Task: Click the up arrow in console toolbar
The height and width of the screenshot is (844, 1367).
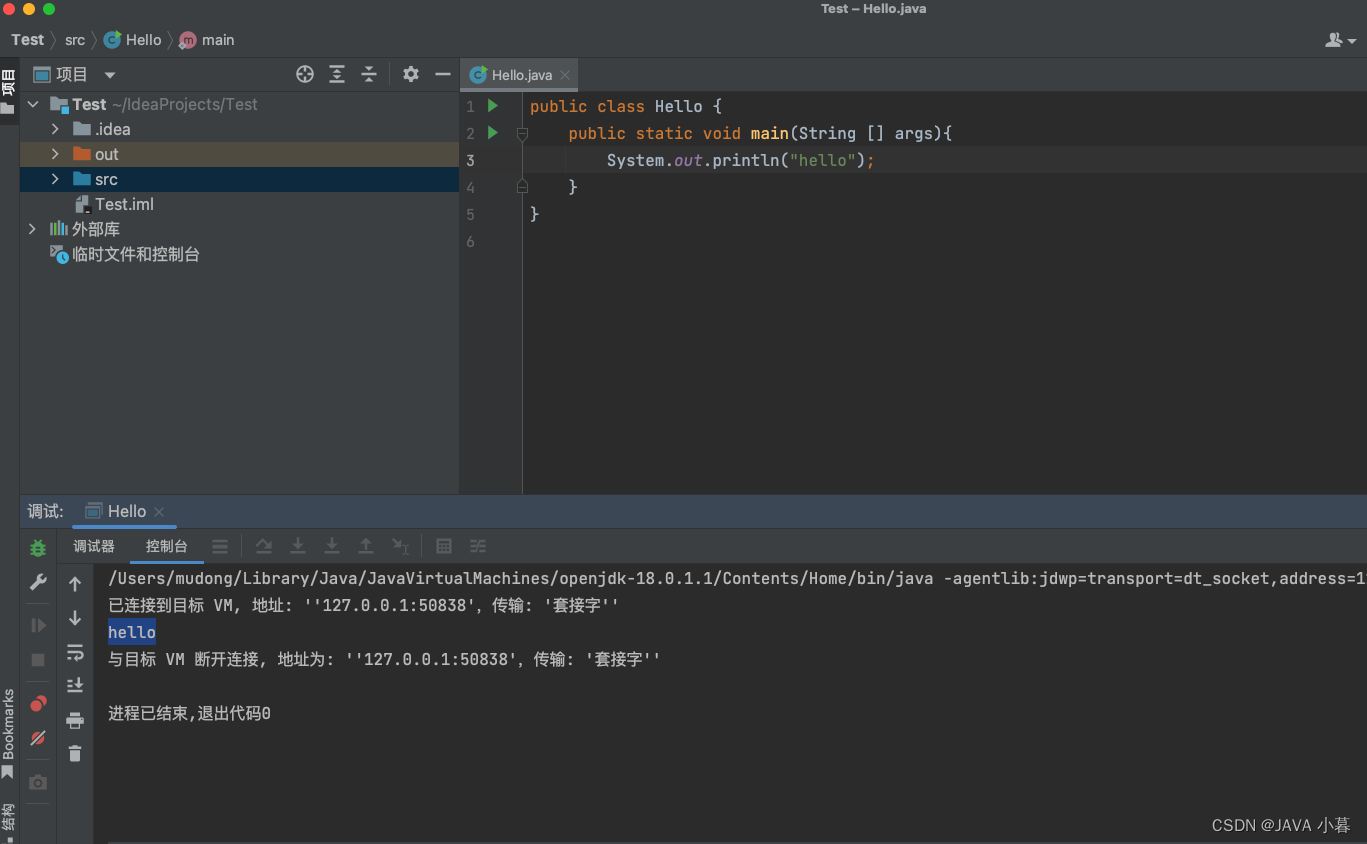Action: point(75,584)
